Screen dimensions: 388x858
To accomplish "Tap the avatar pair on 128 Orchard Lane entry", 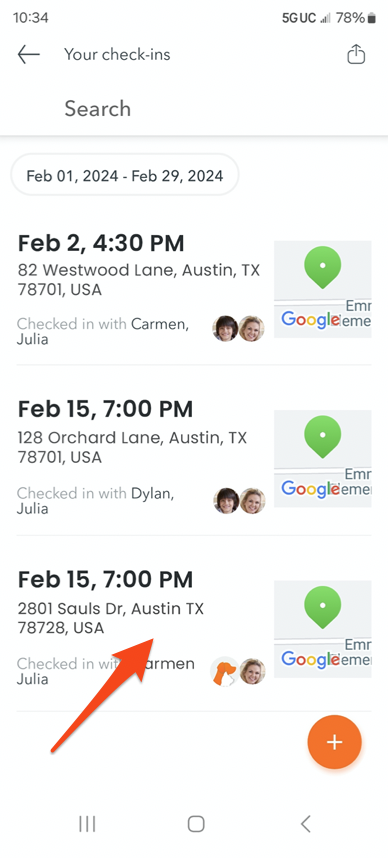I will 239,501.
